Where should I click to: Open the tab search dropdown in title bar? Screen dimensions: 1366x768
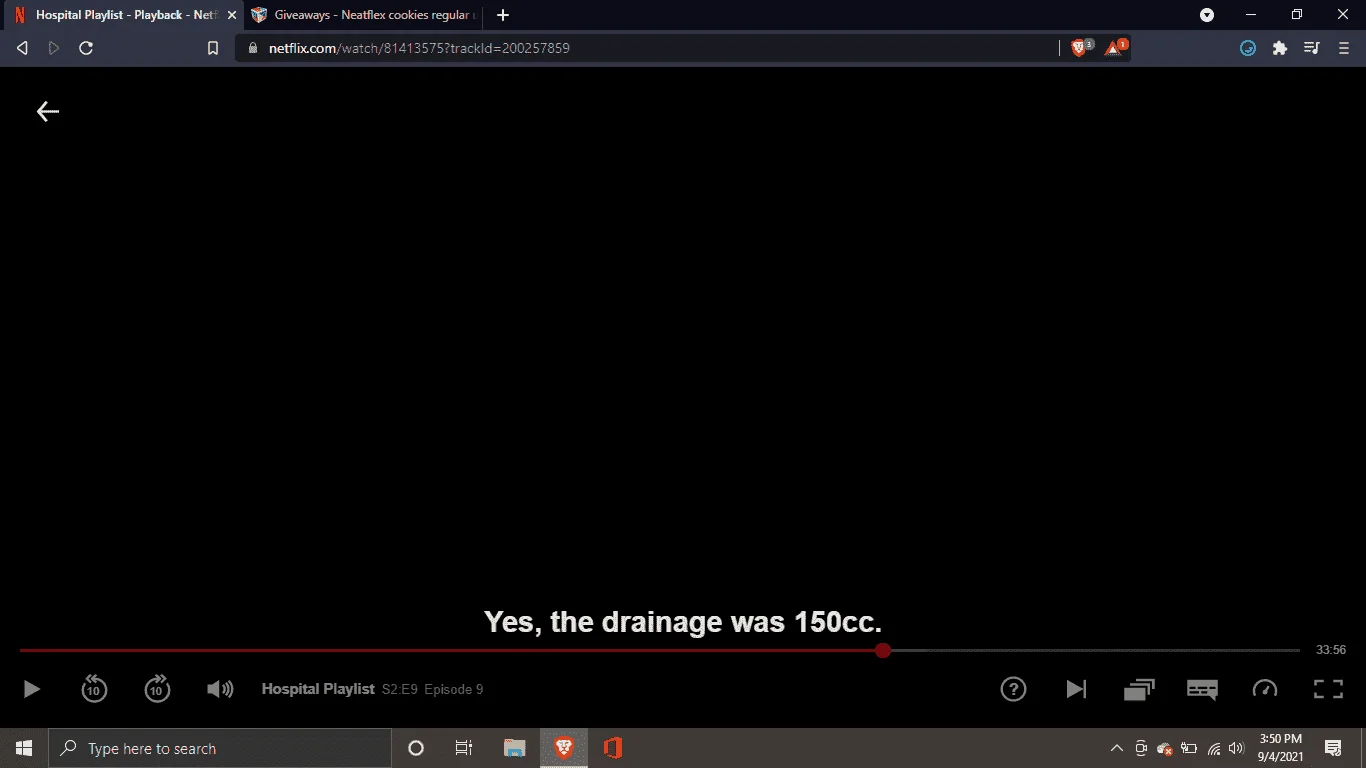(x=1207, y=15)
